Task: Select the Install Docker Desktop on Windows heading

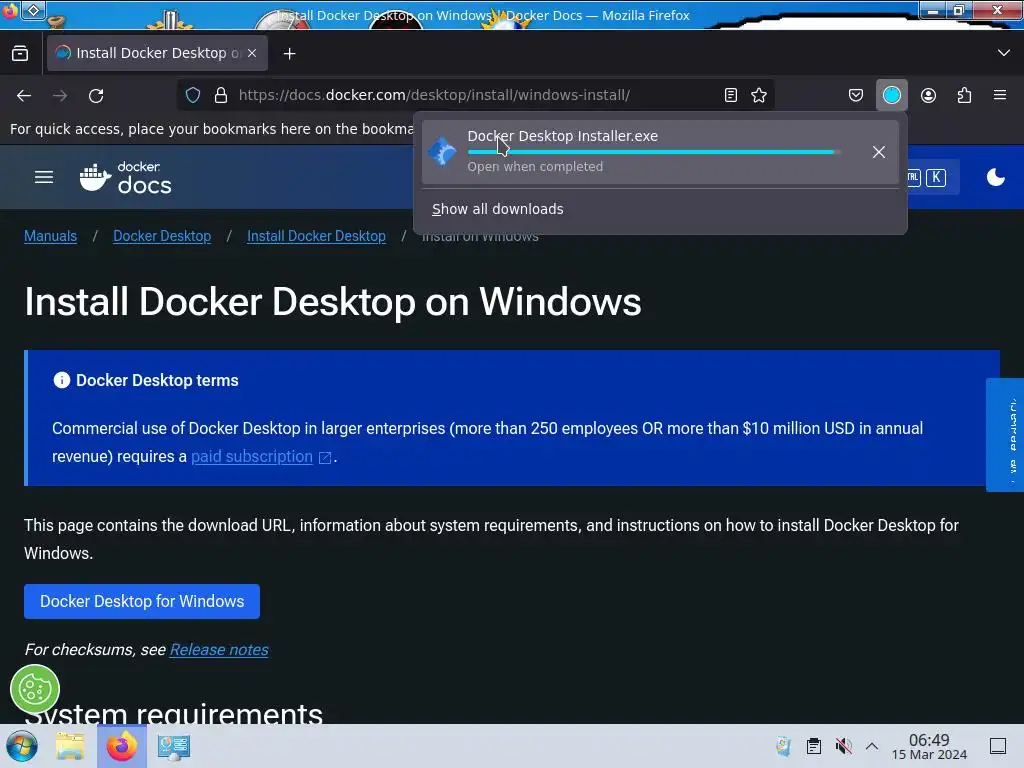Action: (x=332, y=302)
